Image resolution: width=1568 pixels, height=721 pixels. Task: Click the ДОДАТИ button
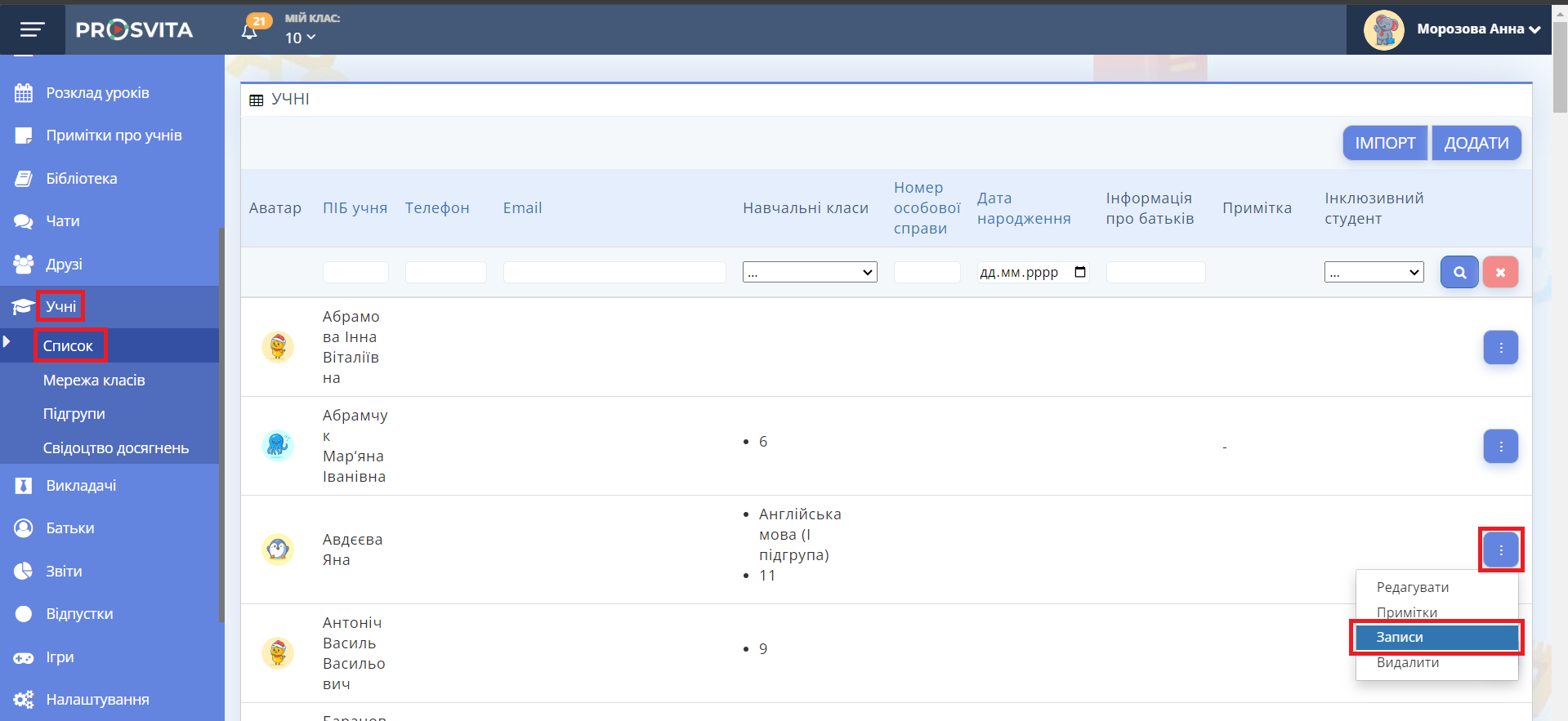point(1476,143)
